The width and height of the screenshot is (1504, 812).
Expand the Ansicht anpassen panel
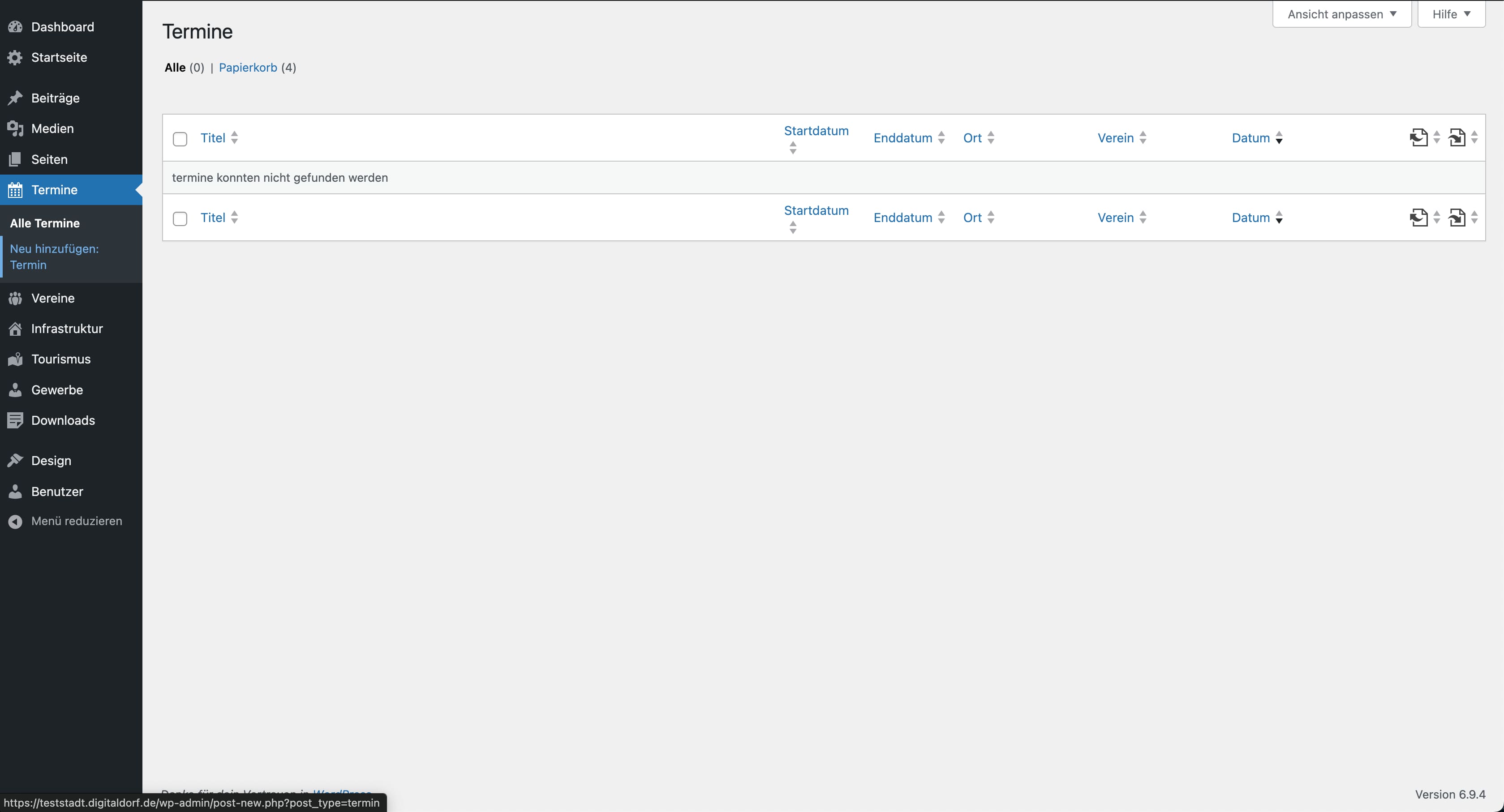[1341, 14]
